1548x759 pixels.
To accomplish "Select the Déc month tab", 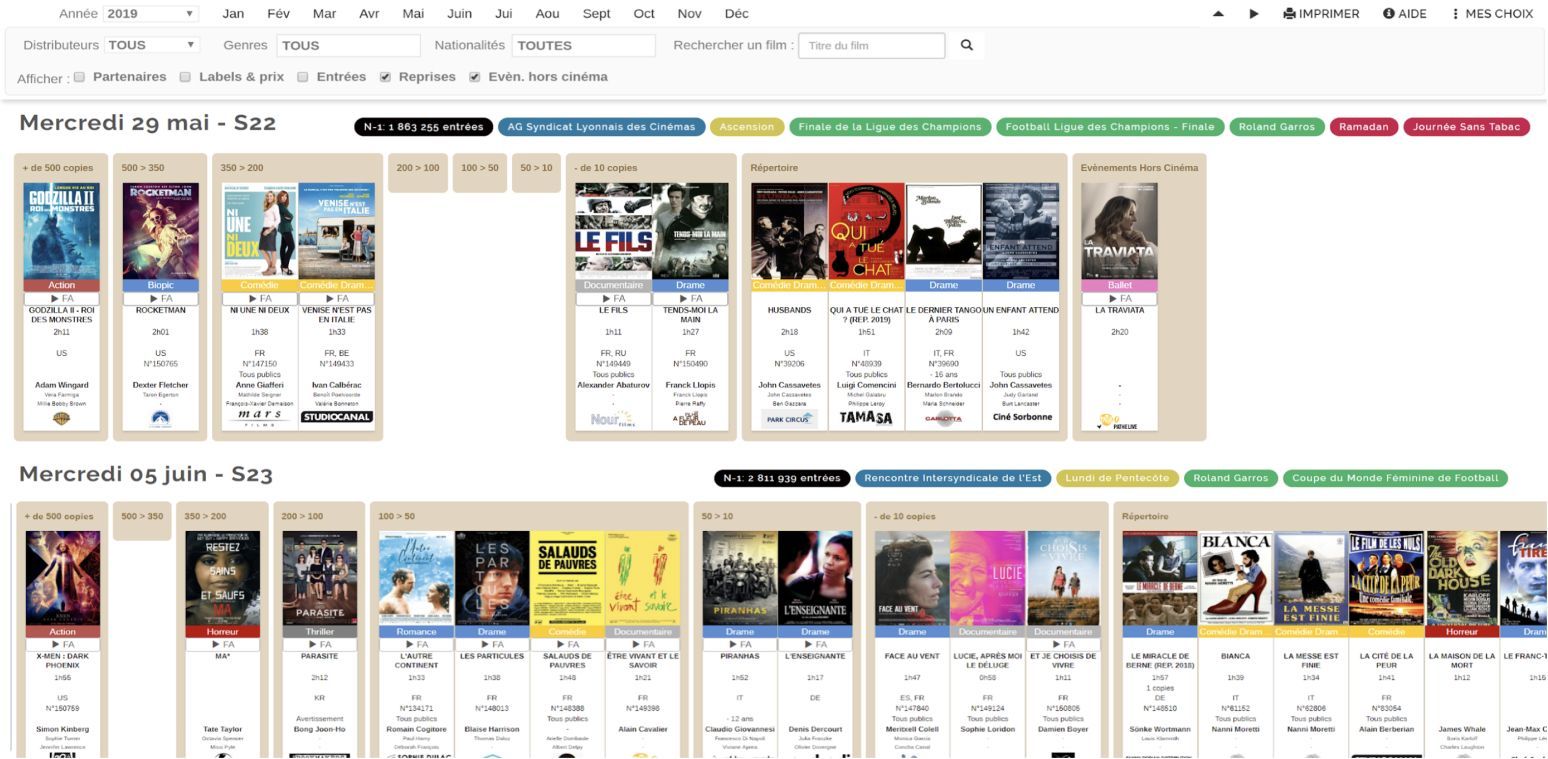I will pyautogui.click(x=736, y=14).
